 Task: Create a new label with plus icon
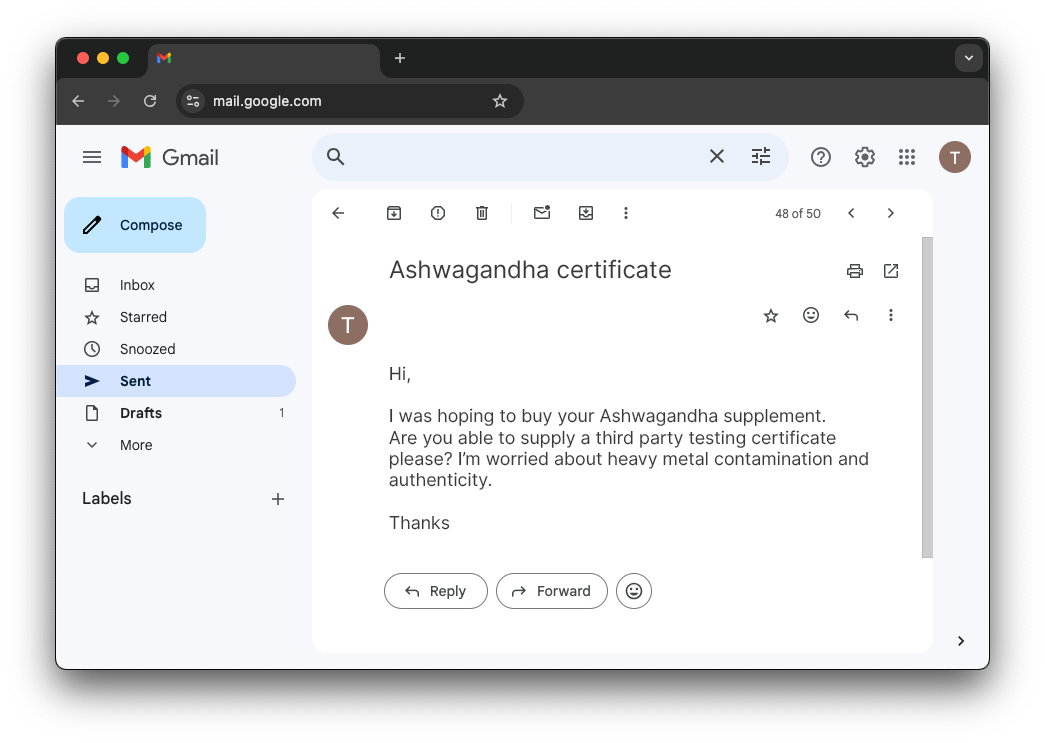pos(278,499)
